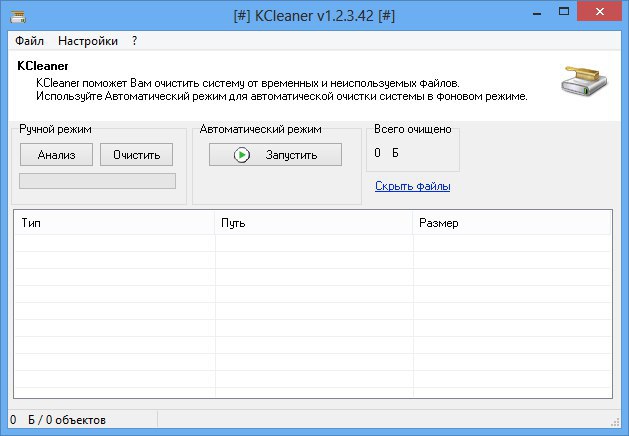Screen dimensions: 629x436
Task: Click the 'Всего очищено' group label
Action: 413,129
